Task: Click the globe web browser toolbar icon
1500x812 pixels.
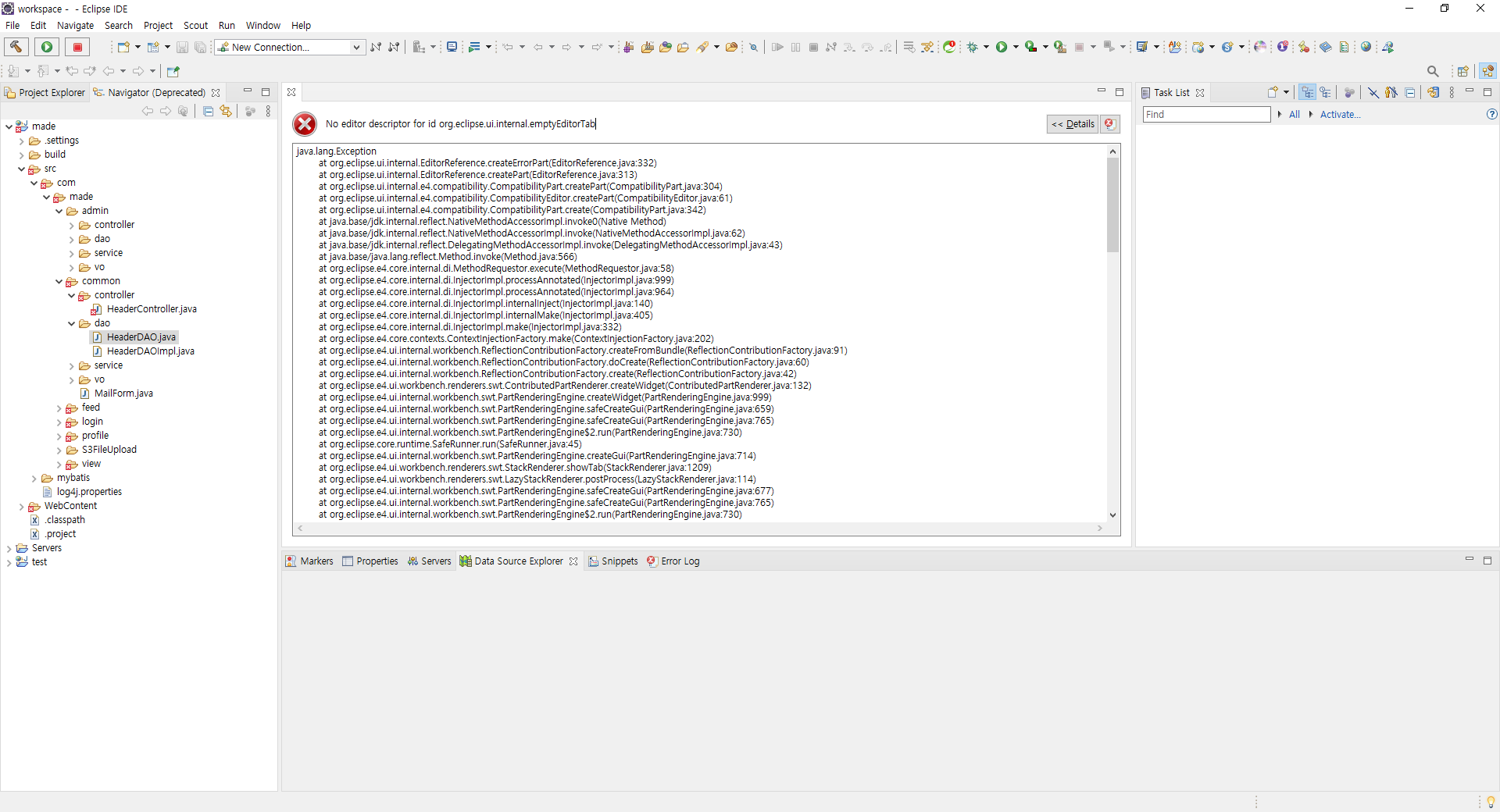Action: (1366, 47)
